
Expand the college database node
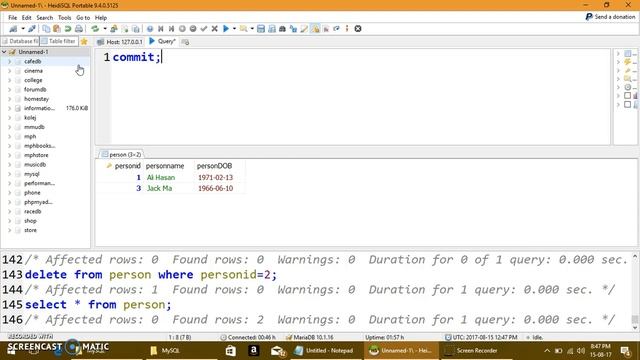10,80
